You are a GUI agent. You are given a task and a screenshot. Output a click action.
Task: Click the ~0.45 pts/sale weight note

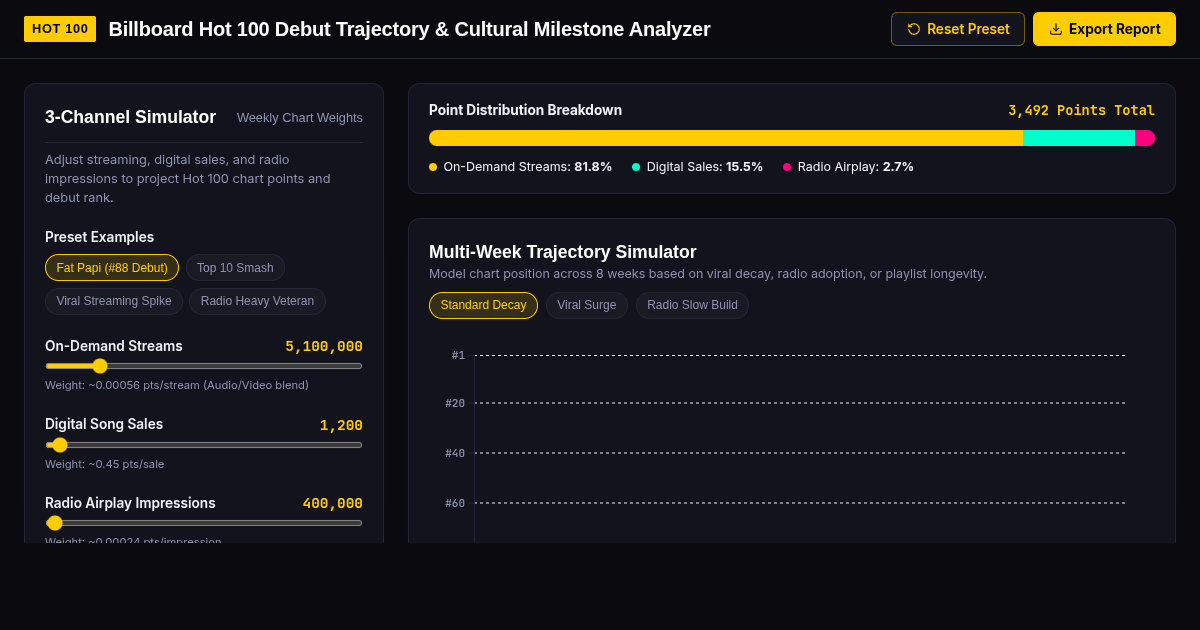tap(105, 464)
